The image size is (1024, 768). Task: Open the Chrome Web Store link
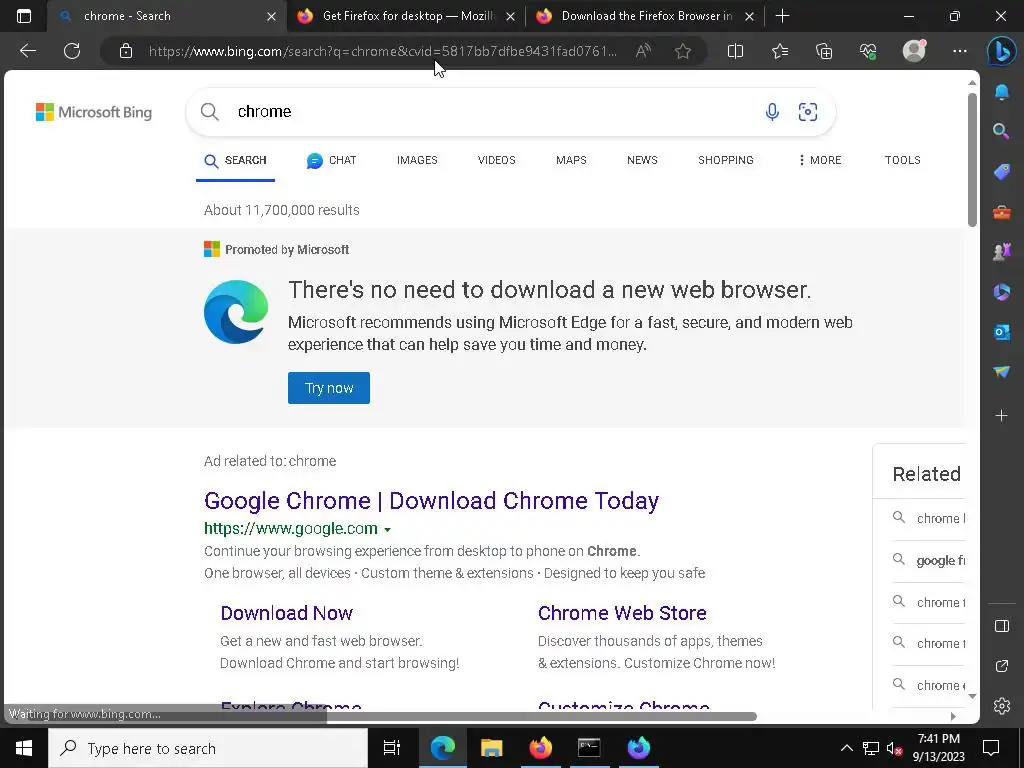point(622,613)
